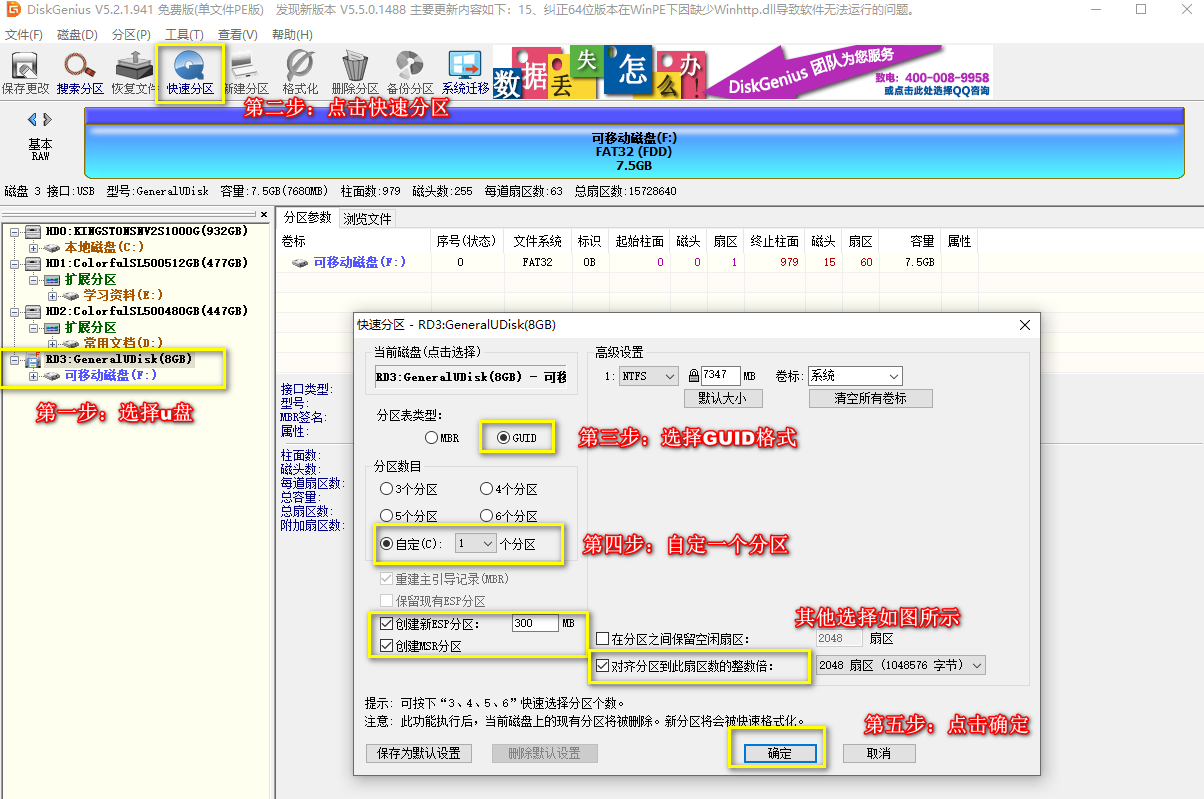Open the Search Partition (搜索分区) tool
1204x799 pixels.
[x=80, y=73]
